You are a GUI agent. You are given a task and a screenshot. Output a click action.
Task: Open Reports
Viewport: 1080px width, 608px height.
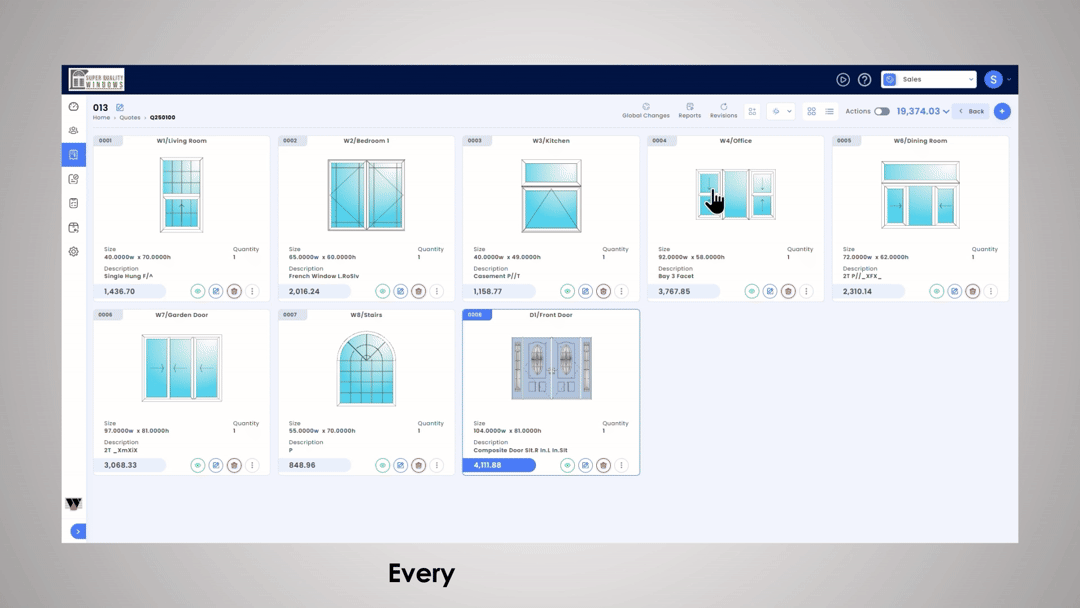689,111
